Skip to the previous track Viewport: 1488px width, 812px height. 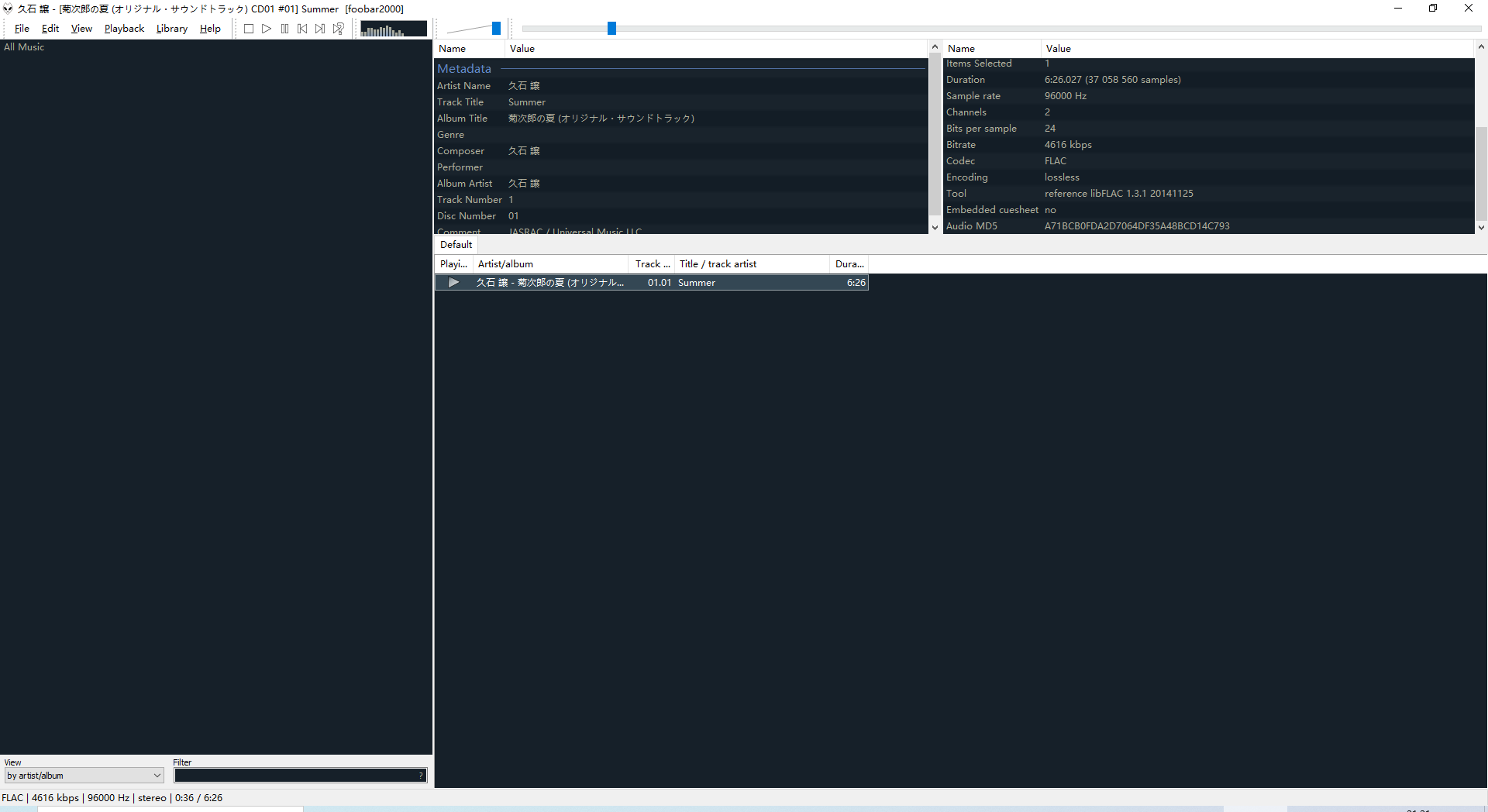pos(302,29)
